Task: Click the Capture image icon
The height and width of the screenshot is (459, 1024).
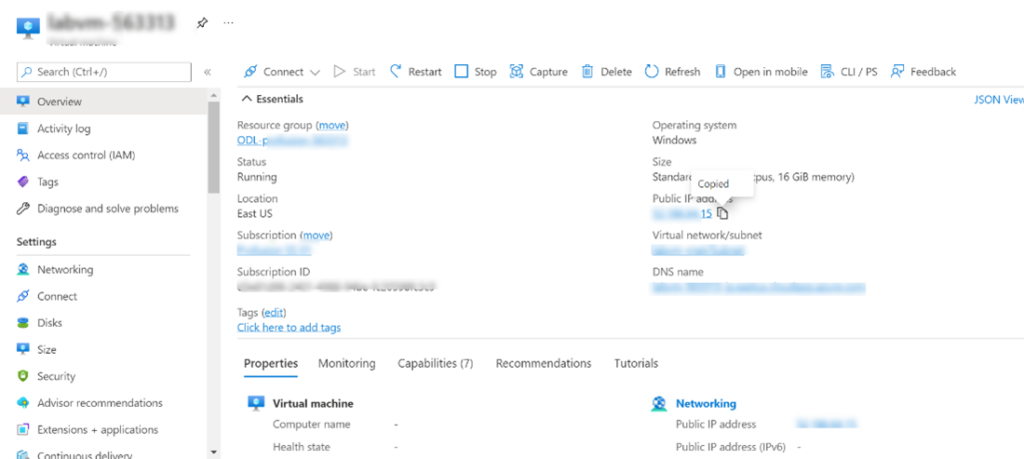Action: coord(517,72)
